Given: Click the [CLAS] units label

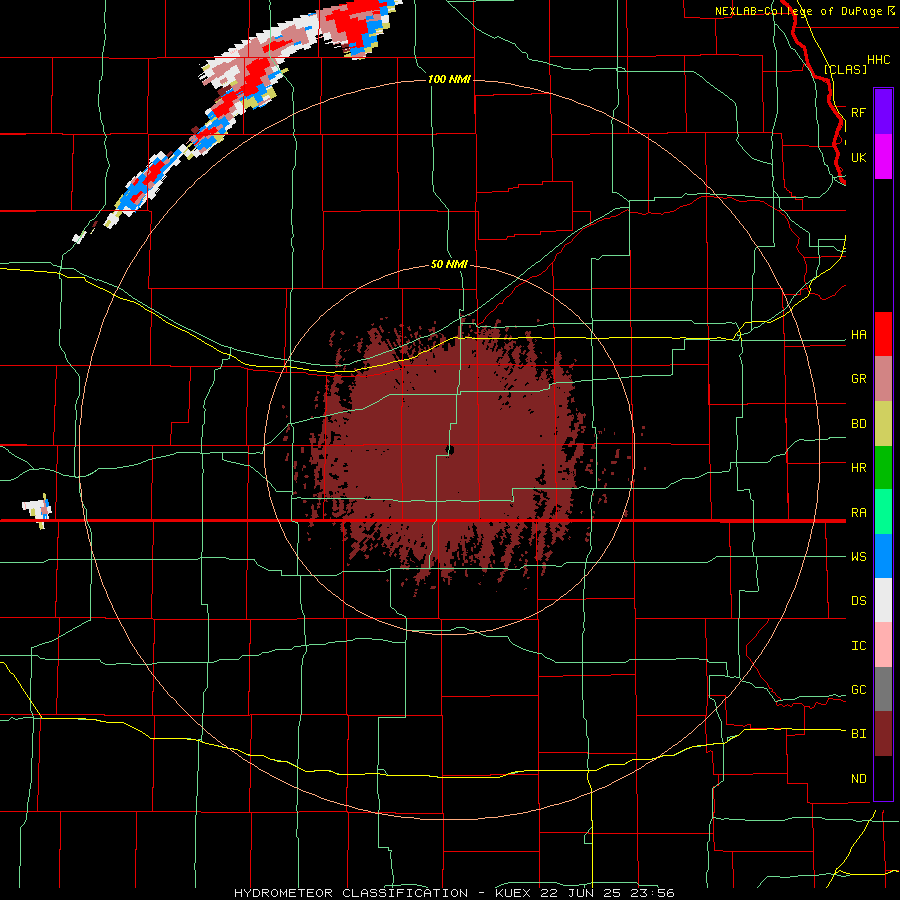Looking at the screenshot, I should click(845, 70).
